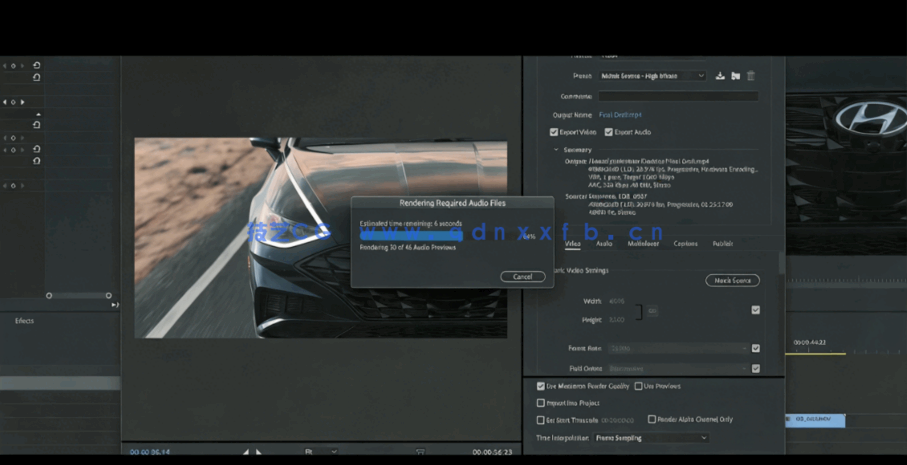The image size is (907, 465).
Task: Click the 00:00:56:23 duration timecode
Action: tap(492, 452)
